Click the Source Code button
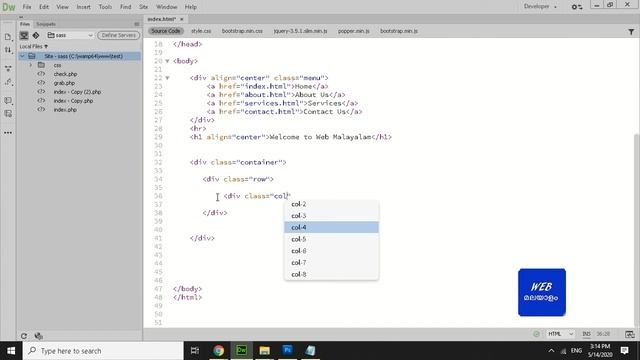640x360 pixels. pyautogui.click(x=166, y=31)
